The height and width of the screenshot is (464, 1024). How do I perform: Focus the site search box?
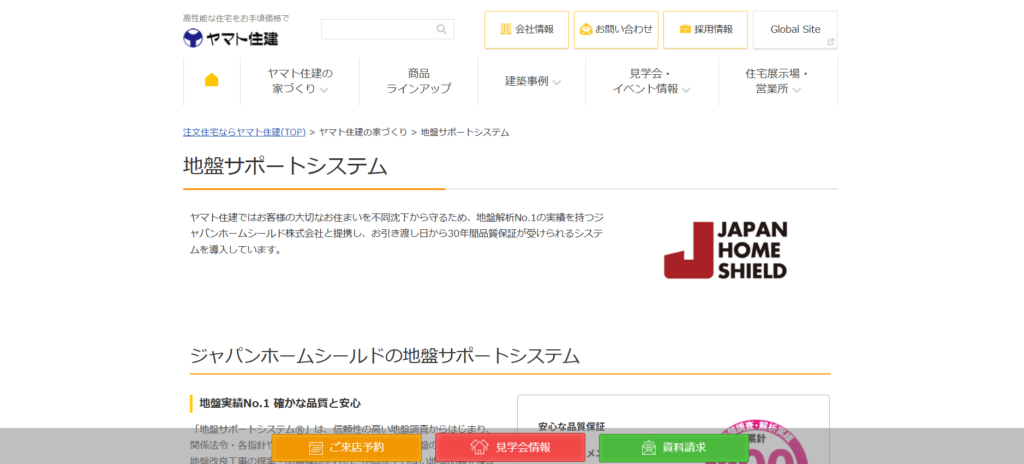pos(387,29)
